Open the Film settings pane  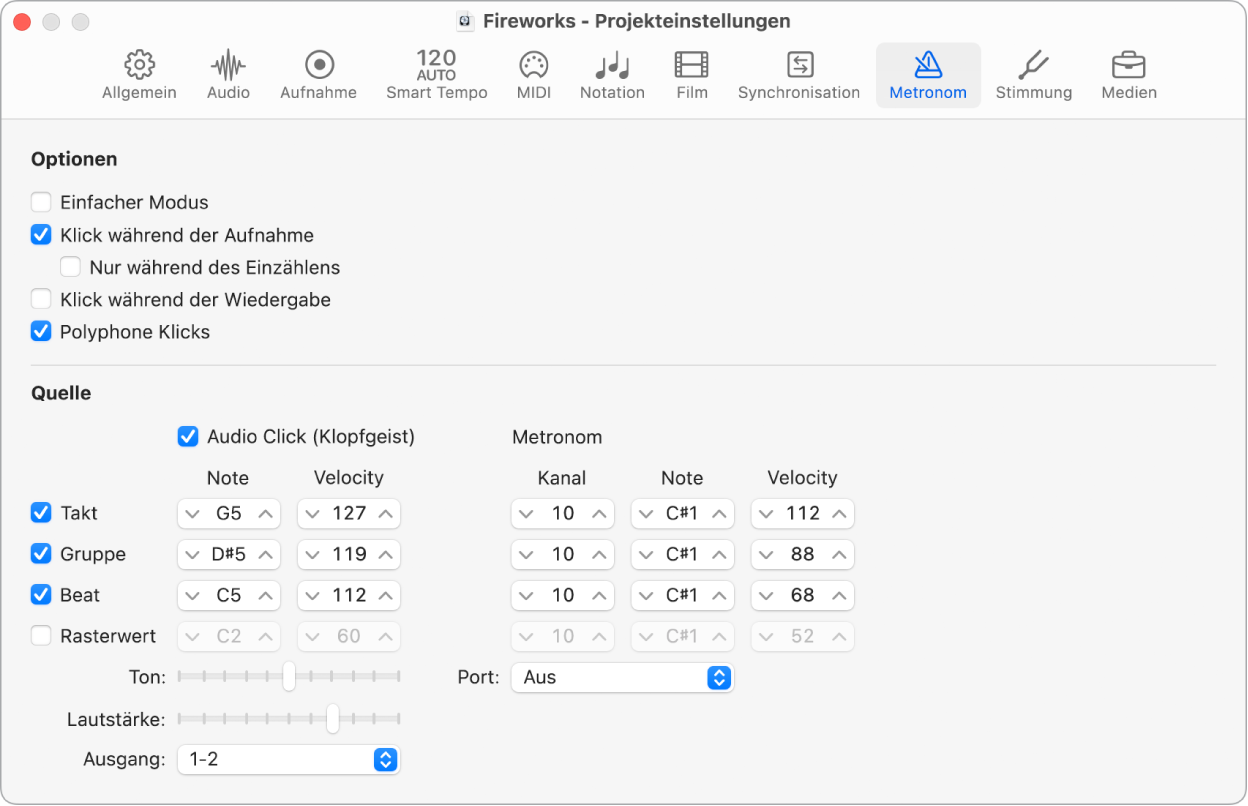[x=691, y=75]
